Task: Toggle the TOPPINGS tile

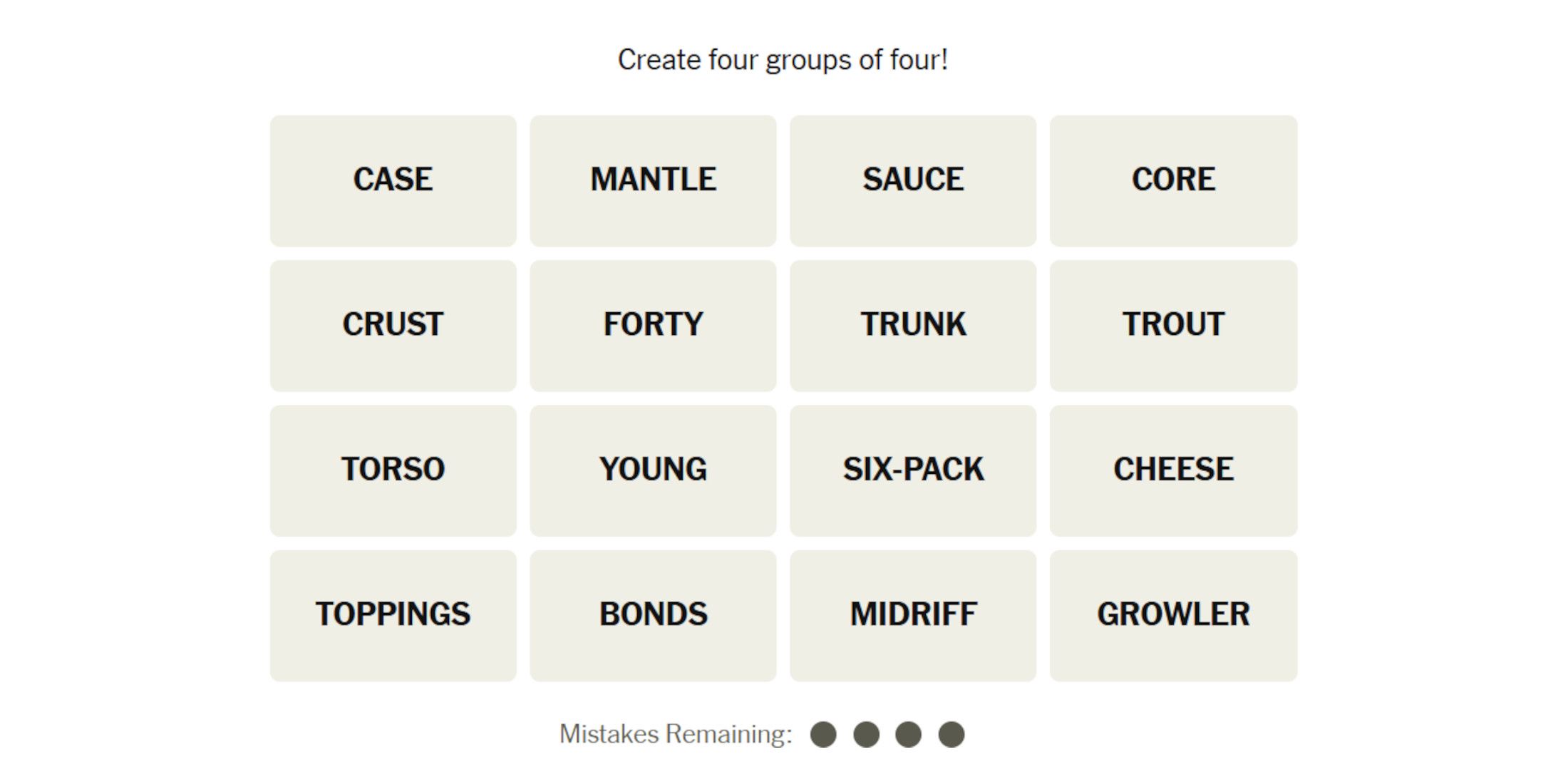Action: coord(393,615)
